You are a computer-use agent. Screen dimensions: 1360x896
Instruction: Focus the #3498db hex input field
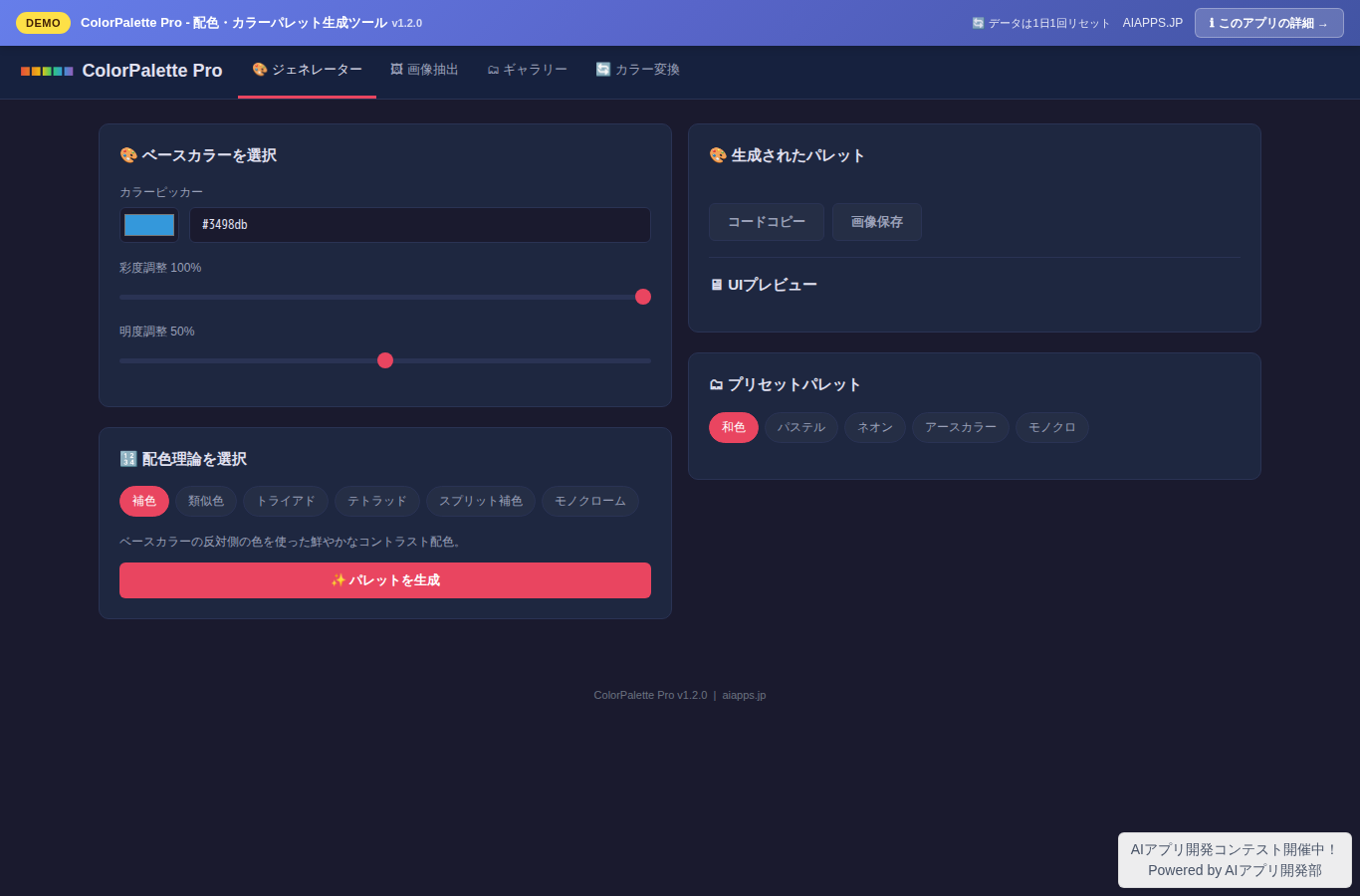[x=420, y=225]
